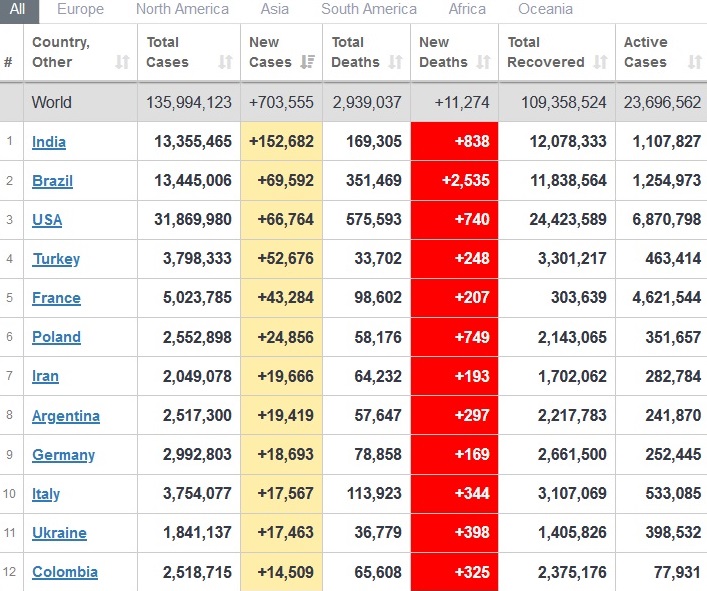Switch to the Europe tab
The width and height of the screenshot is (707, 591).
(80, 9)
